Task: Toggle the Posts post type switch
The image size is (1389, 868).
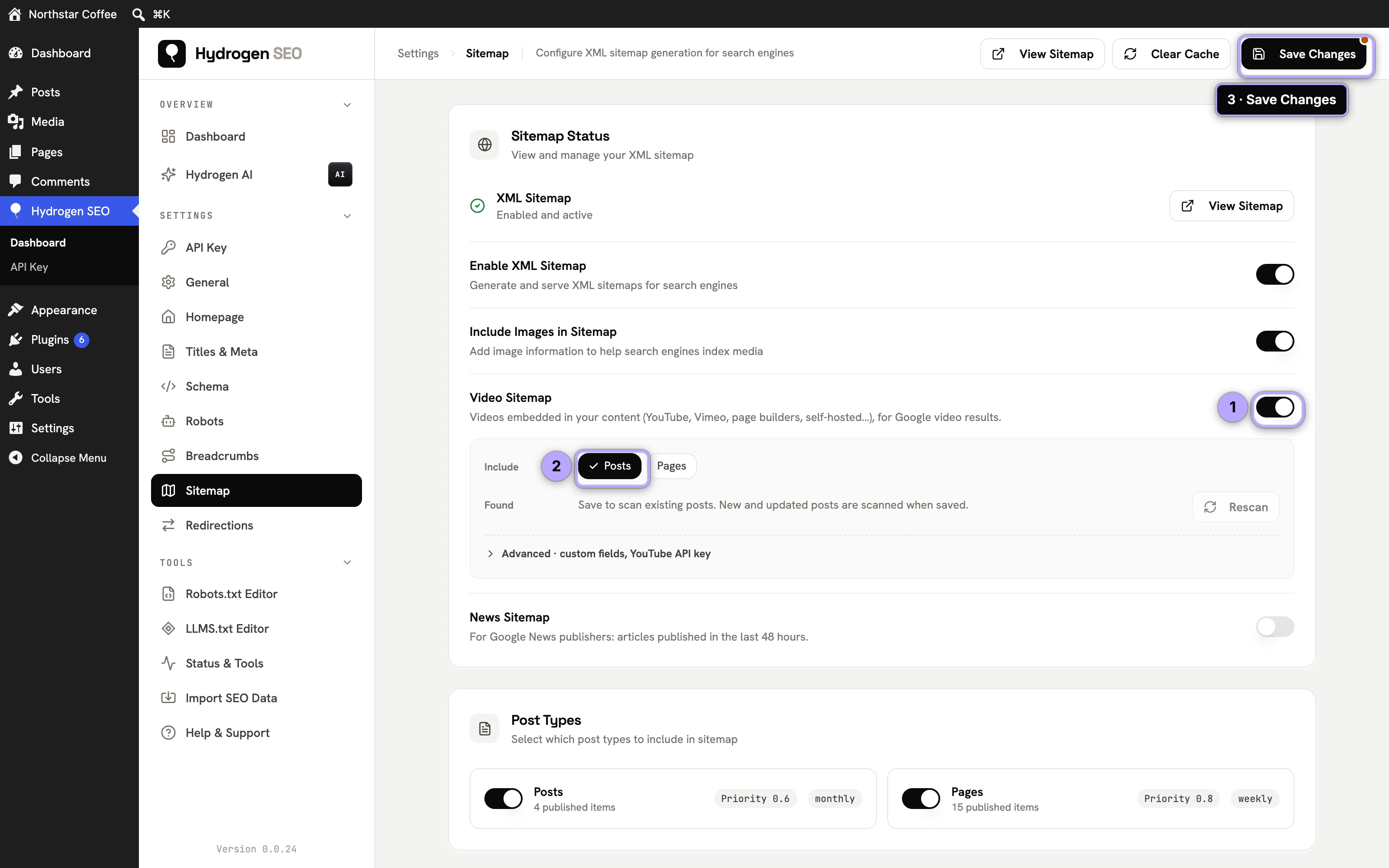Action: [x=504, y=798]
